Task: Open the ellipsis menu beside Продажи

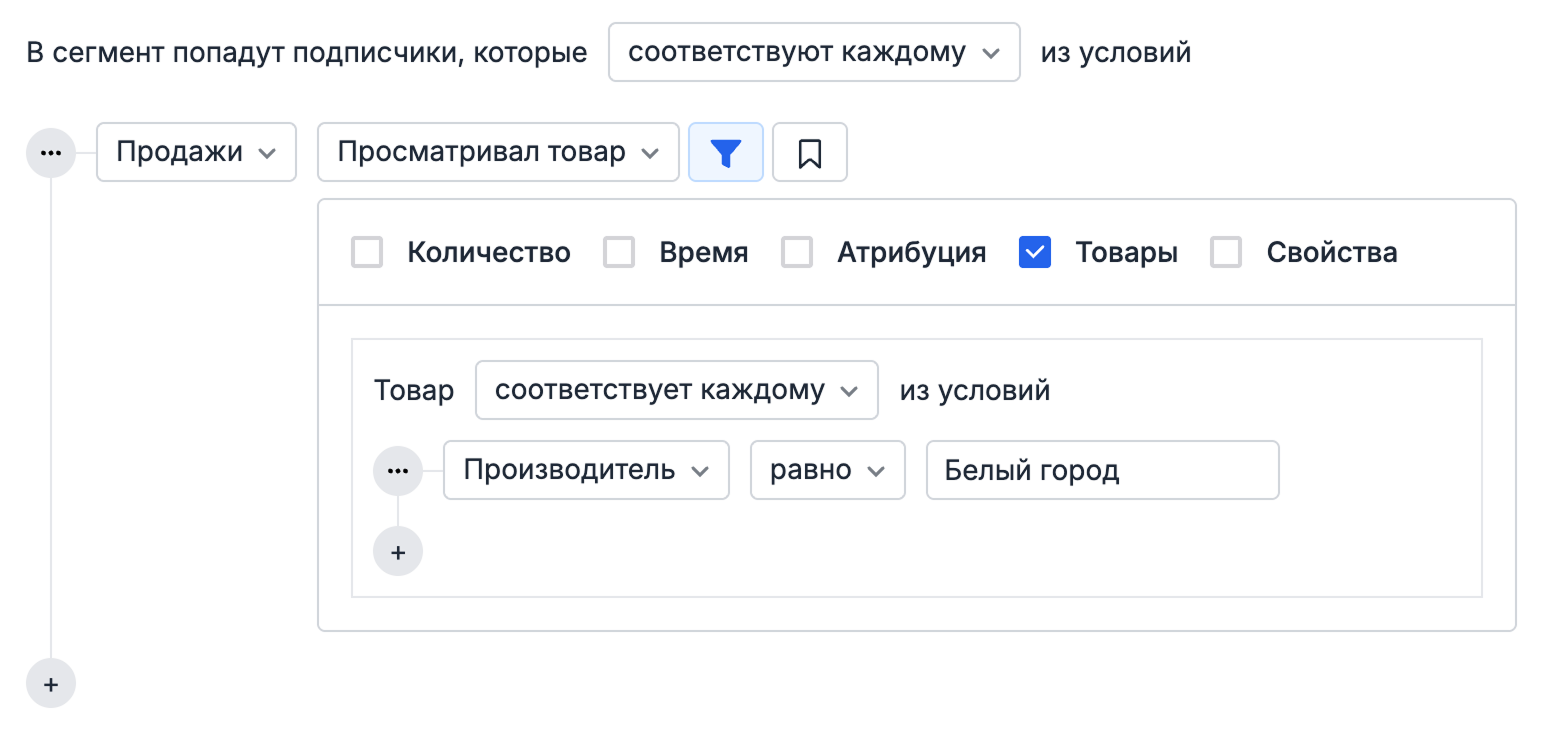Action: tap(50, 152)
